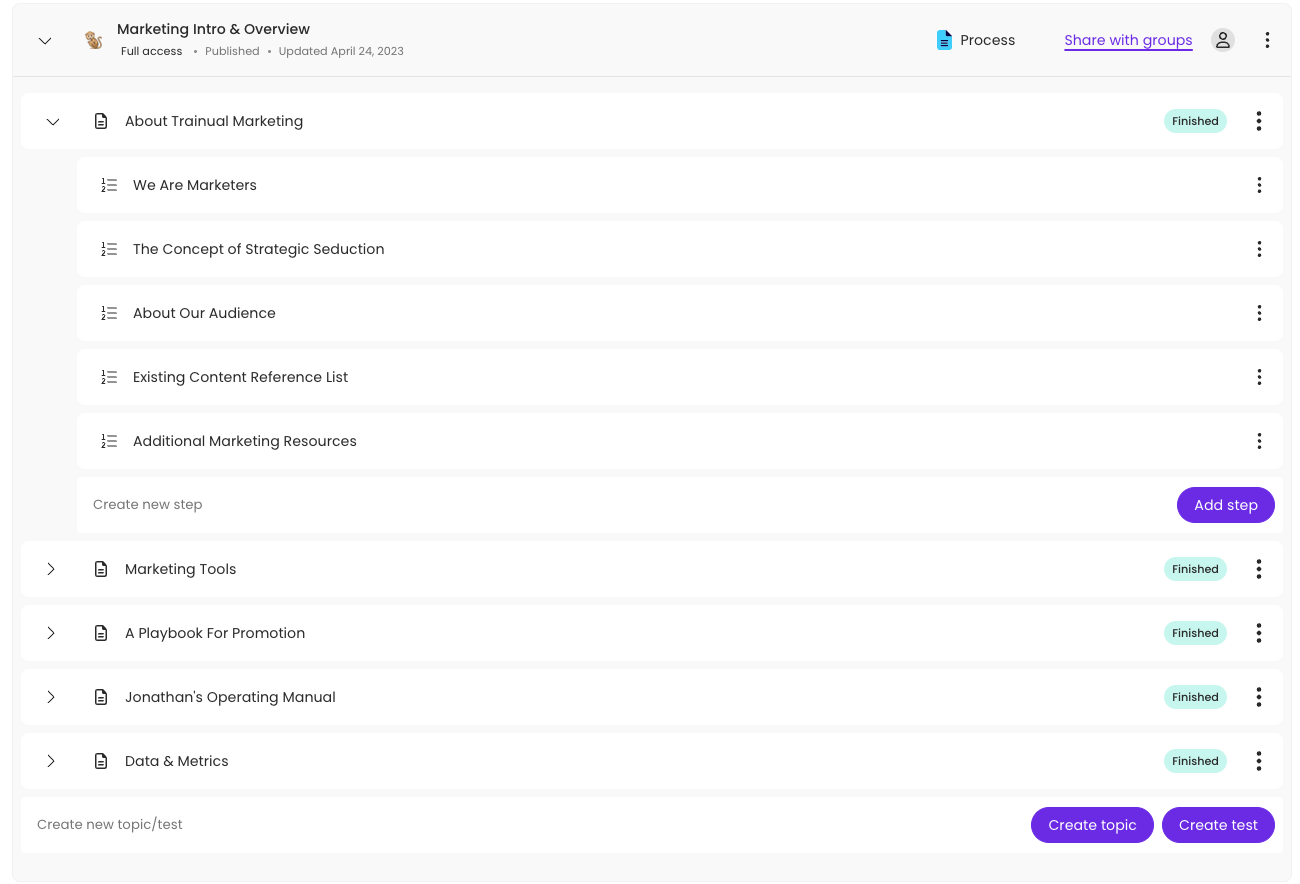Image resolution: width=1300 pixels, height=884 pixels.
Task: Type in the Create new step field
Action: [600, 505]
